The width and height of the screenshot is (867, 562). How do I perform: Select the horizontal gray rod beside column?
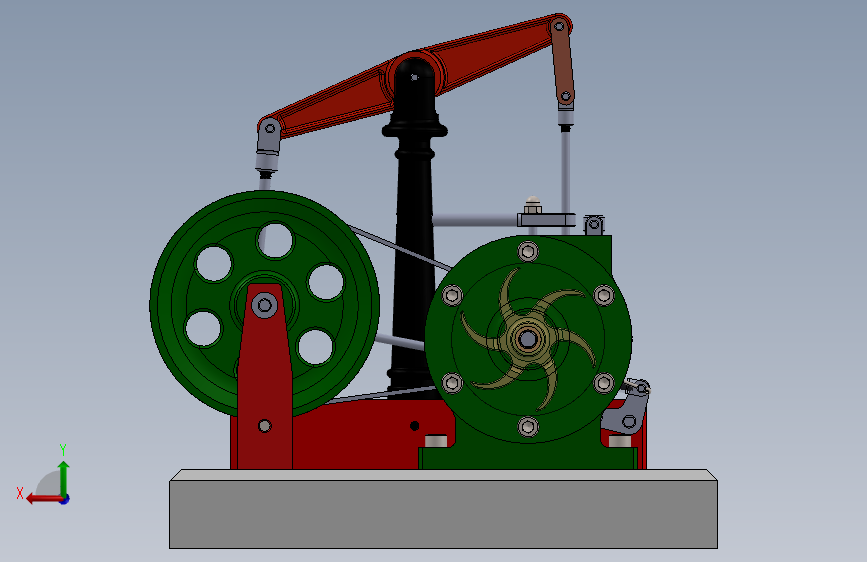pyautogui.click(x=474, y=221)
